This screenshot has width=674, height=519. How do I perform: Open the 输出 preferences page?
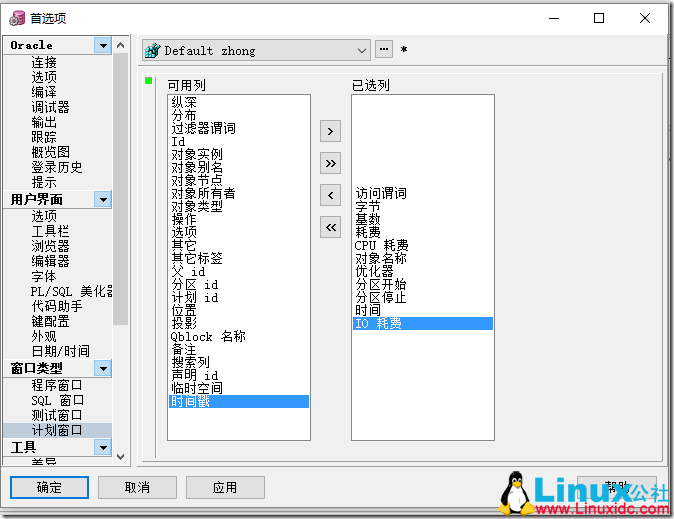(44, 122)
